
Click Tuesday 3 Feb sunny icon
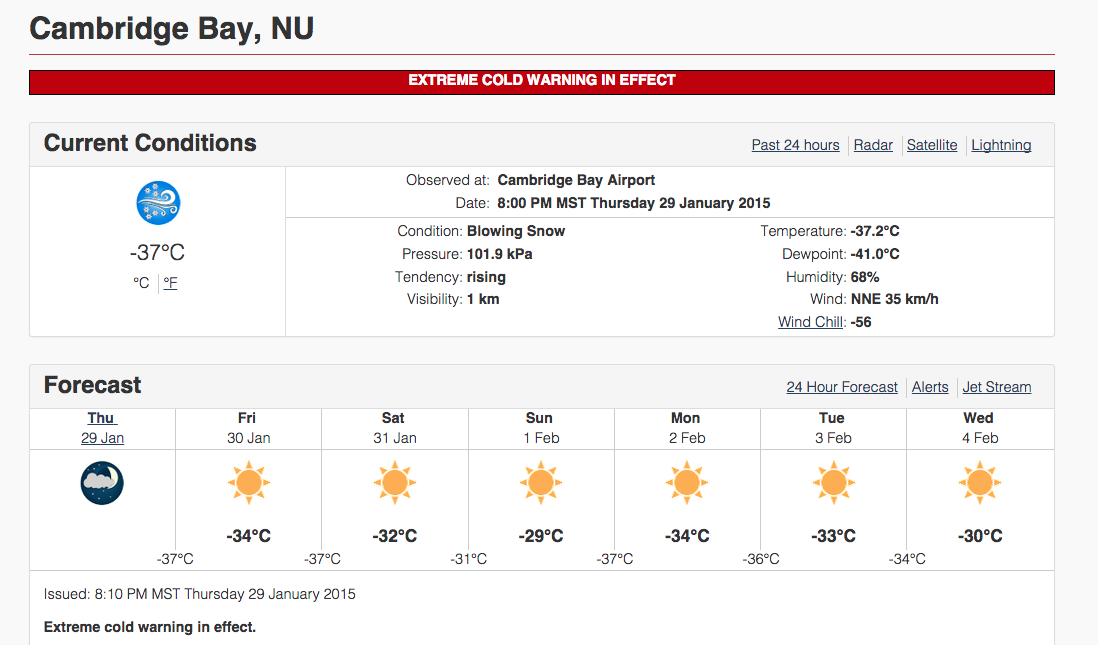tap(833, 483)
